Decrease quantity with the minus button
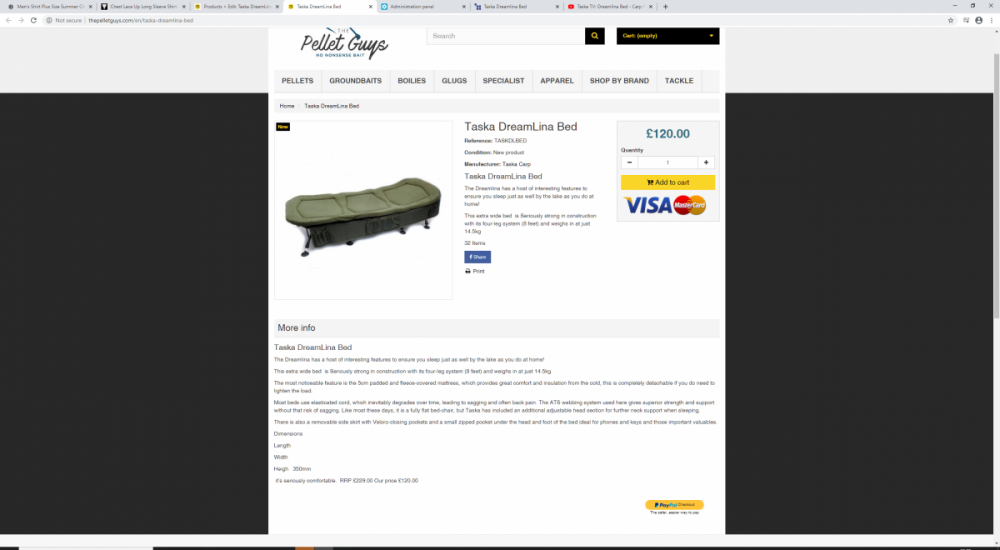The width and height of the screenshot is (1000, 550). pos(629,163)
